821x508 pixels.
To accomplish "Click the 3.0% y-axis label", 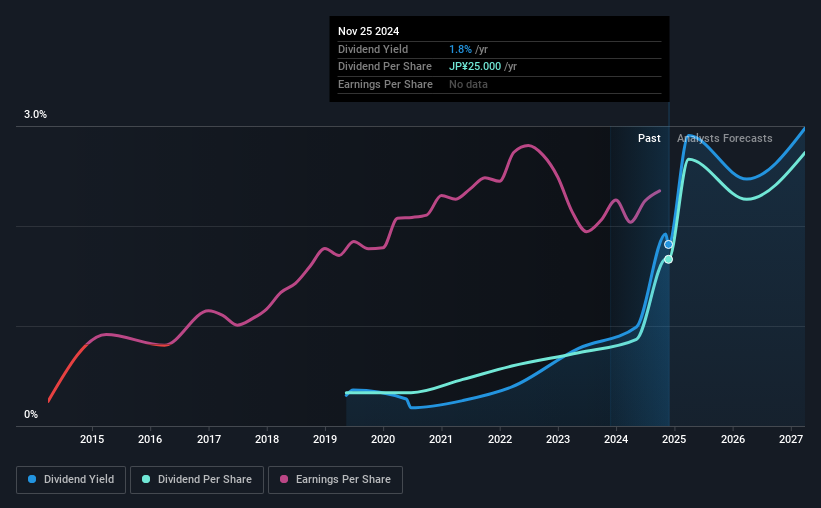I will [x=35, y=115].
